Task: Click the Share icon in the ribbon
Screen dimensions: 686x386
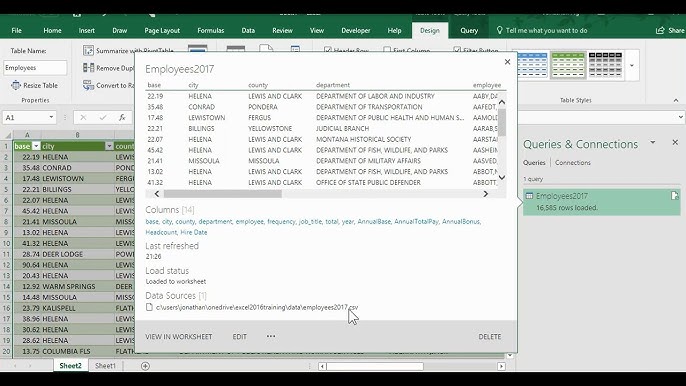Action: pos(660,30)
